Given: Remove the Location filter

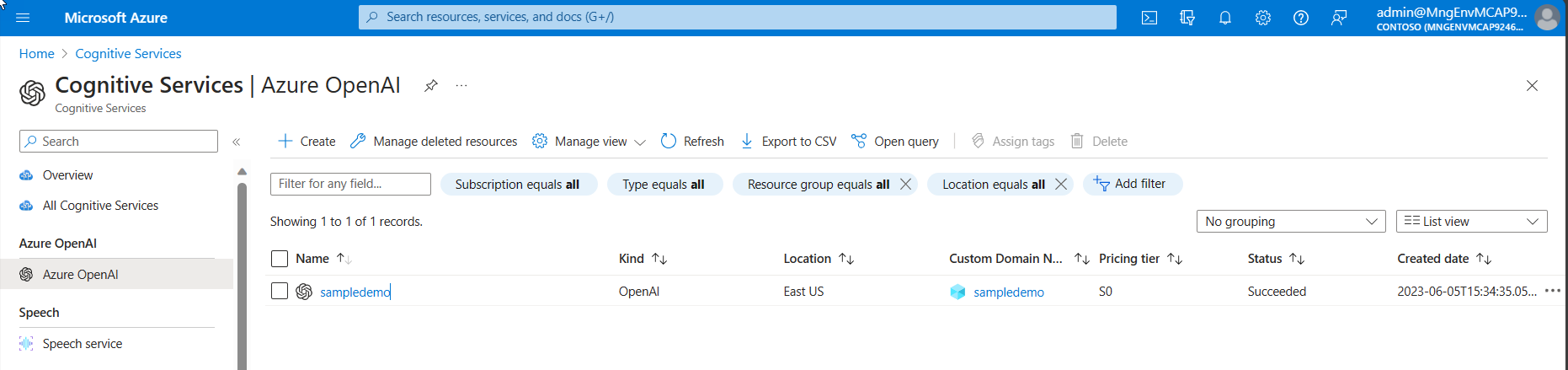Looking at the screenshot, I should [1061, 184].
